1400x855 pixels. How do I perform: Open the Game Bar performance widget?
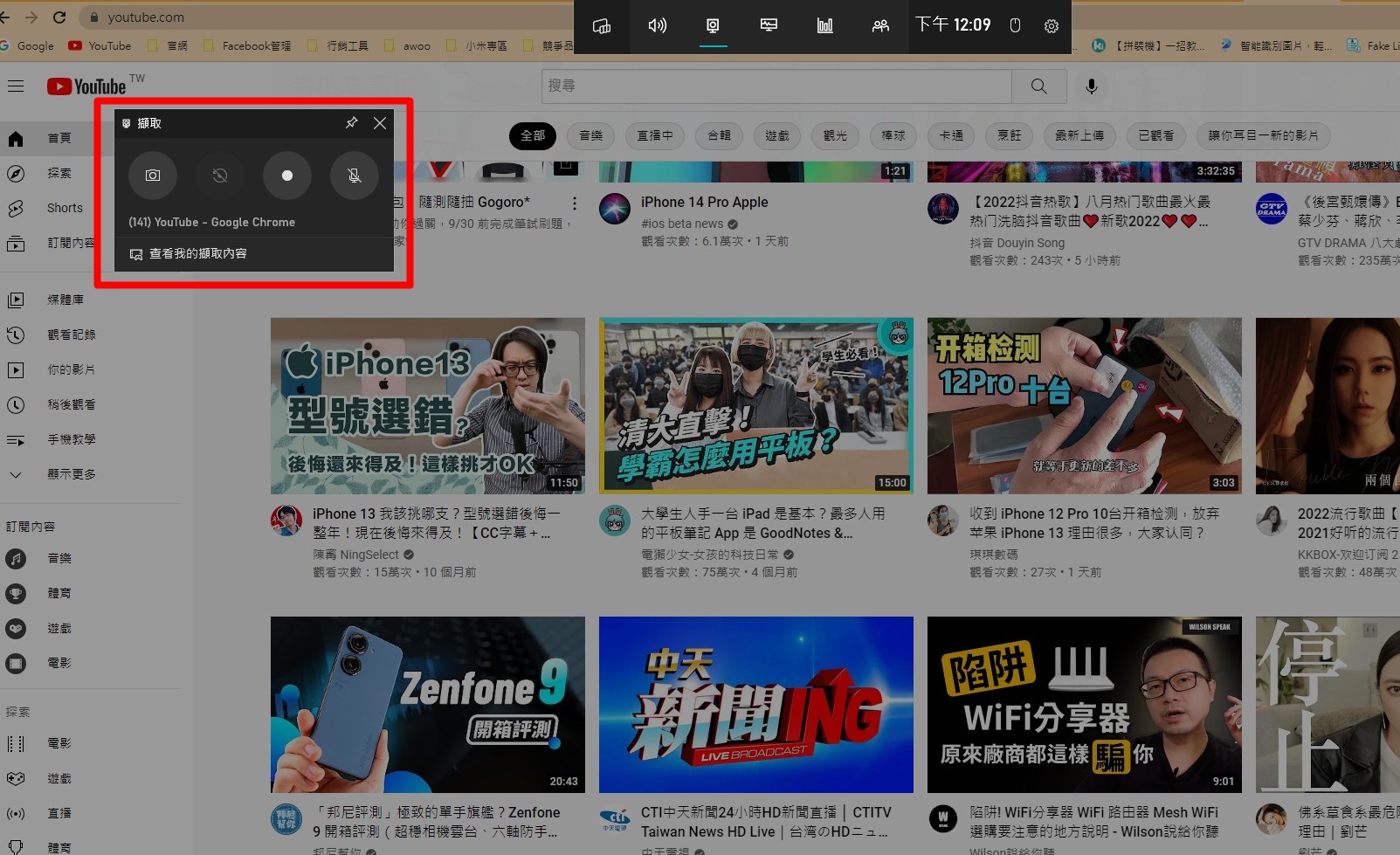pos(769,26)
